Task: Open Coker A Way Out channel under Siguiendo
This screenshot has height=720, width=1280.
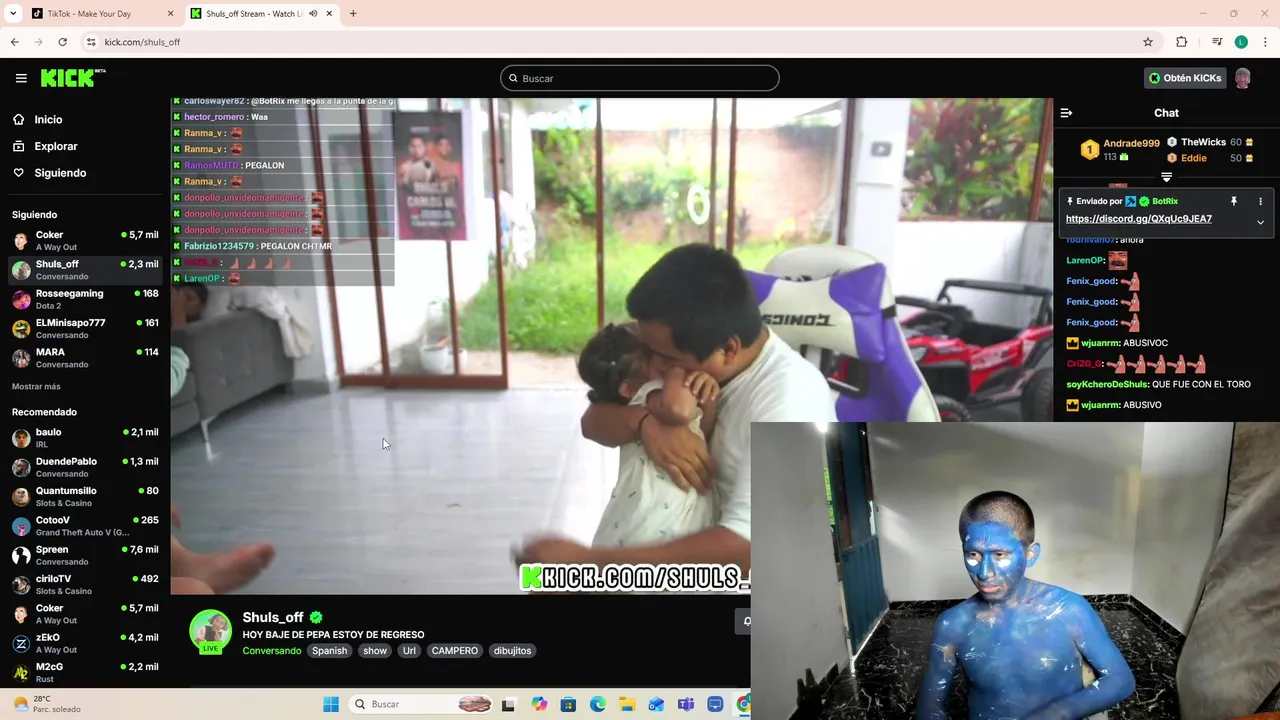Action: (85, 241)
